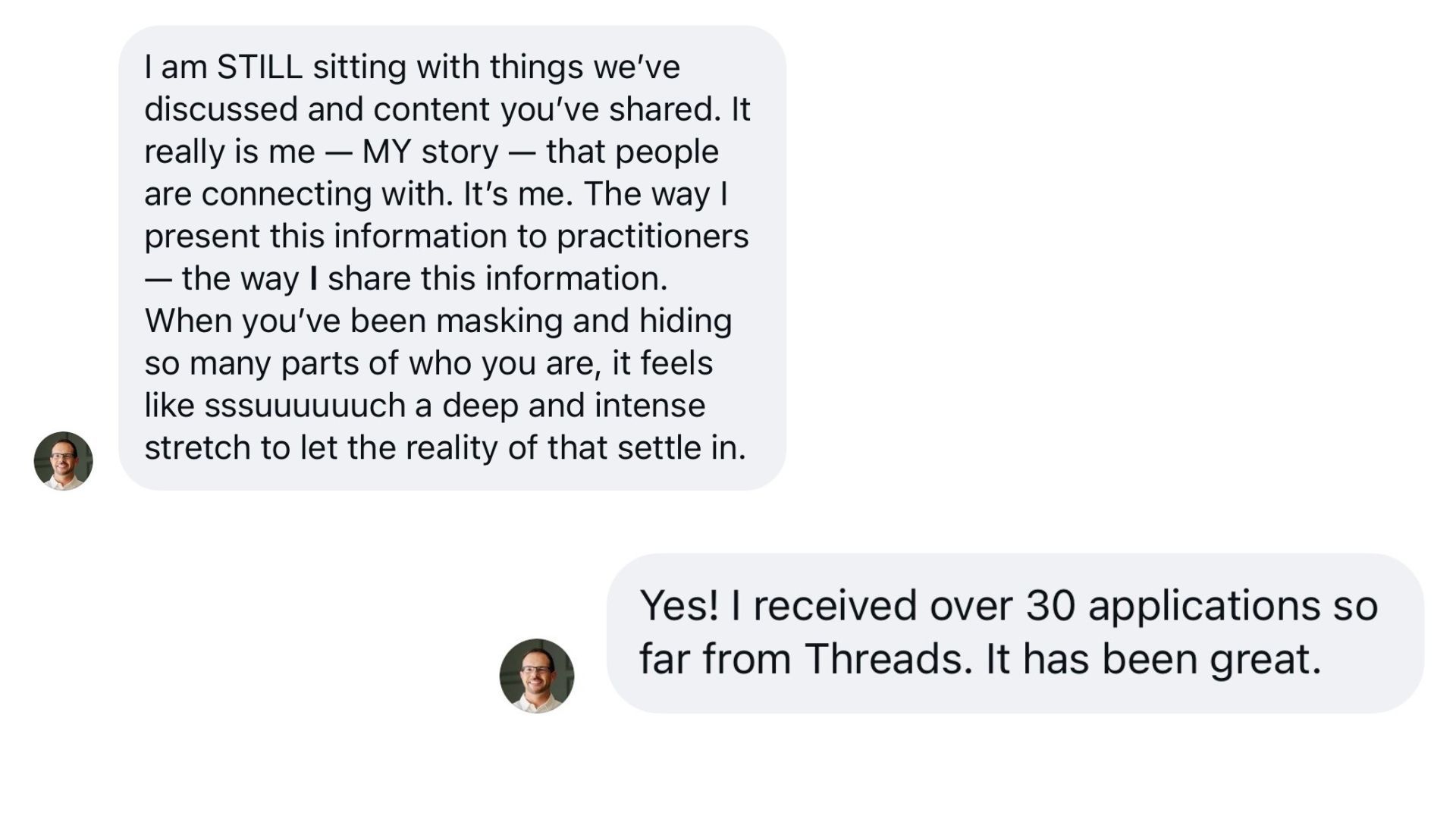1456x819 pixels.
Task: Select the word 'applications' in the reply
Action: pos(1203,606)
